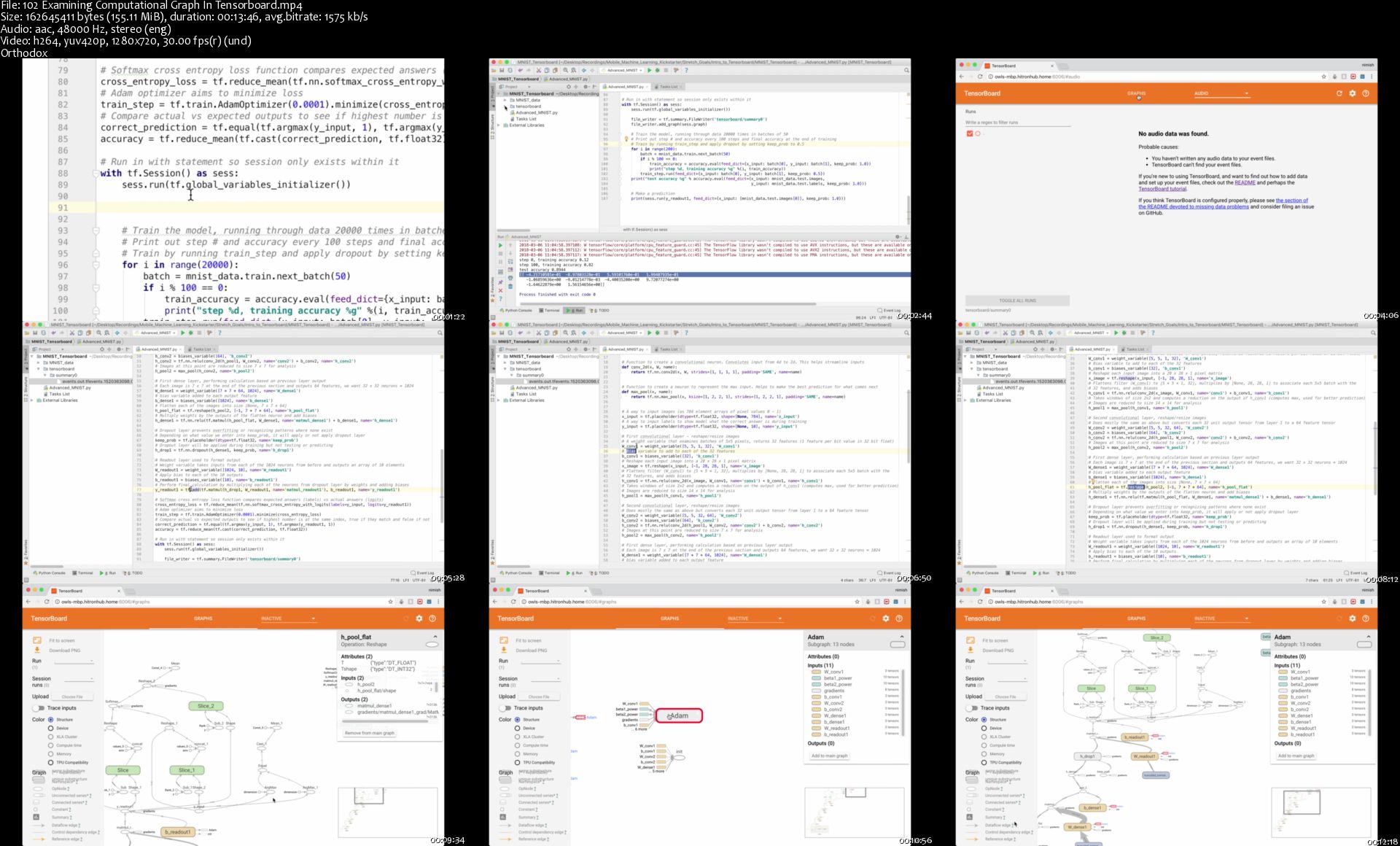
Task: Click Fit to screen icon in 00:09:34 frame
Action: pos(37,640)
